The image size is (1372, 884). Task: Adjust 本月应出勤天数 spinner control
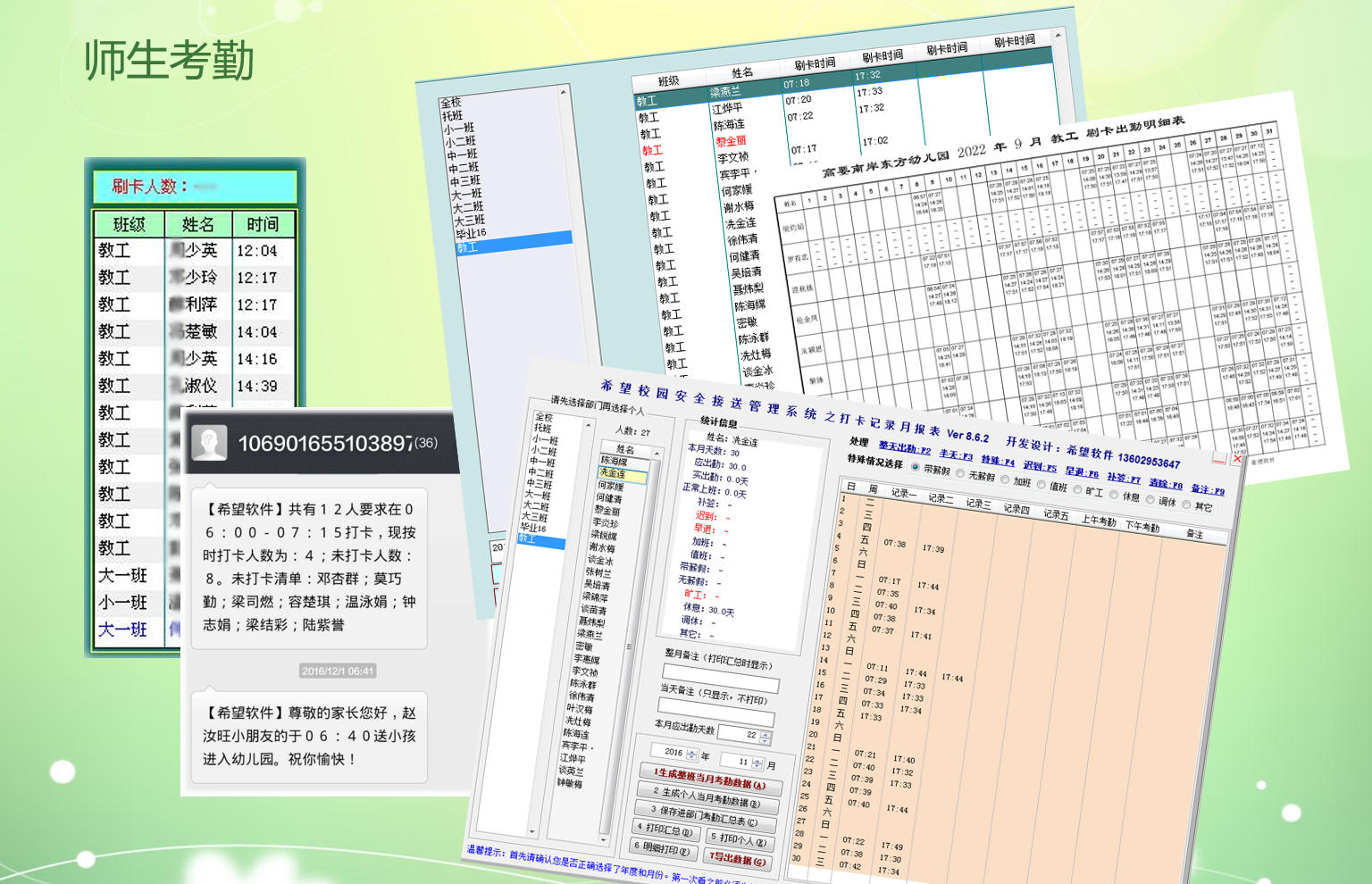pyautogui.click(x=765, y=738)
